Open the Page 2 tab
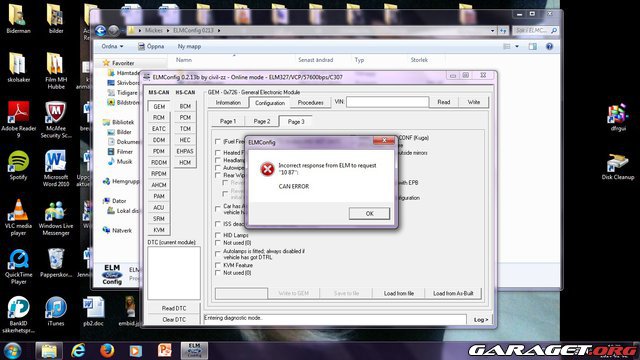The height and width of the screenshot is (360, 640). (262, 121)
